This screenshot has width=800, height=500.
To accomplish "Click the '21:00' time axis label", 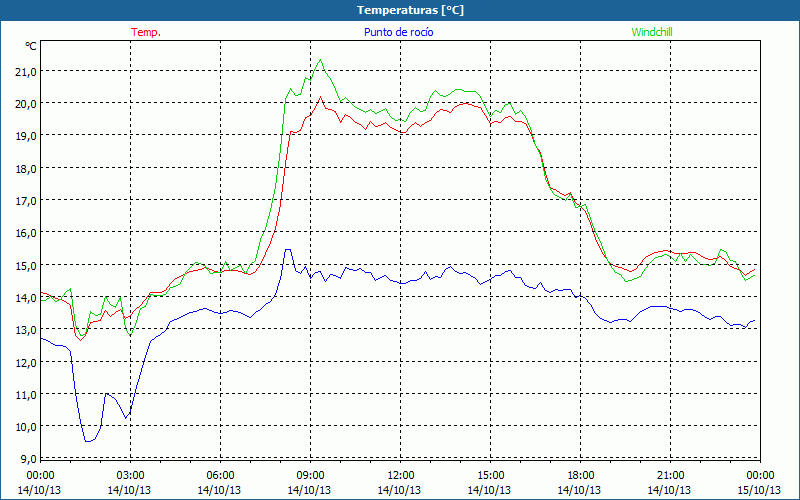I will [x=670, y=475].
